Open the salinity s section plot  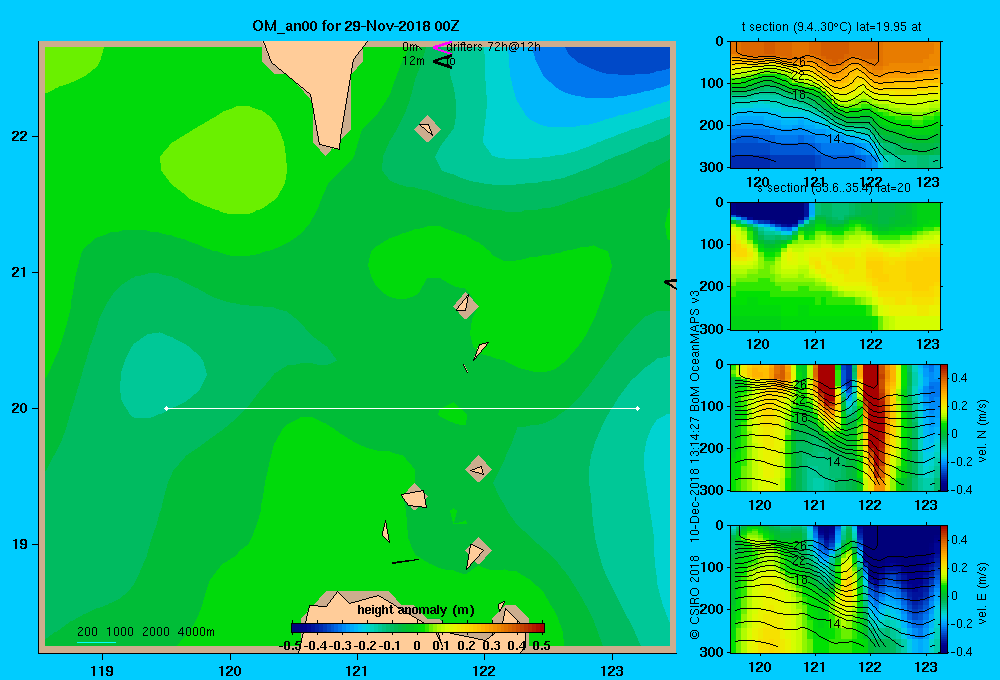[835, 266]
